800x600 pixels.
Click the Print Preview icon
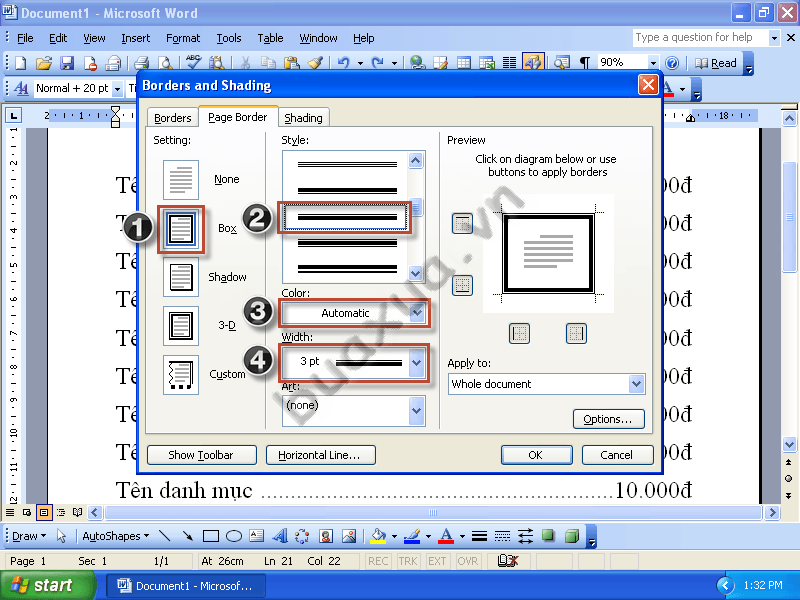coord(165,63)
